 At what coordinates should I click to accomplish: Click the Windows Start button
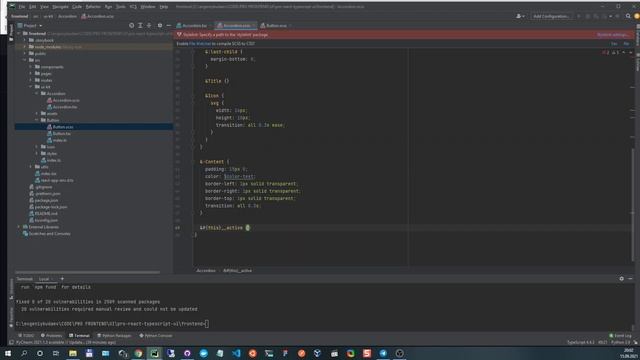click(8, 353)
